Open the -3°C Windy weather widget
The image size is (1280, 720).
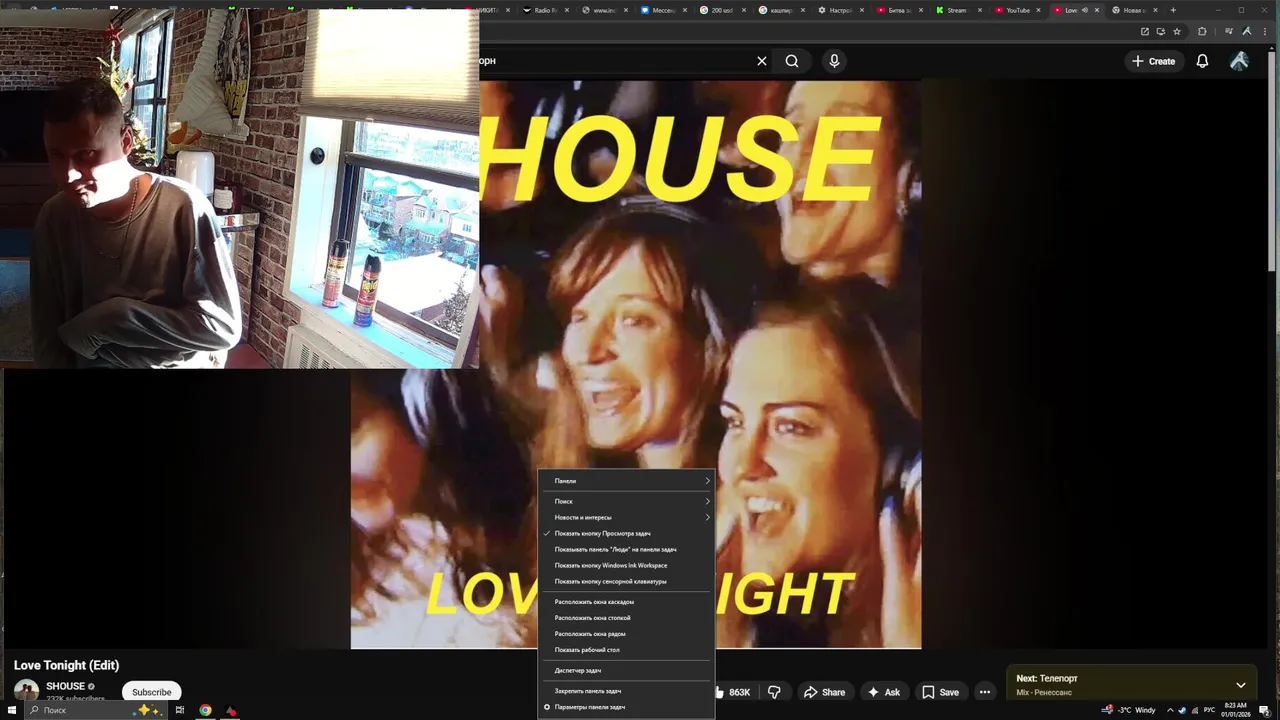[1129, 710]
